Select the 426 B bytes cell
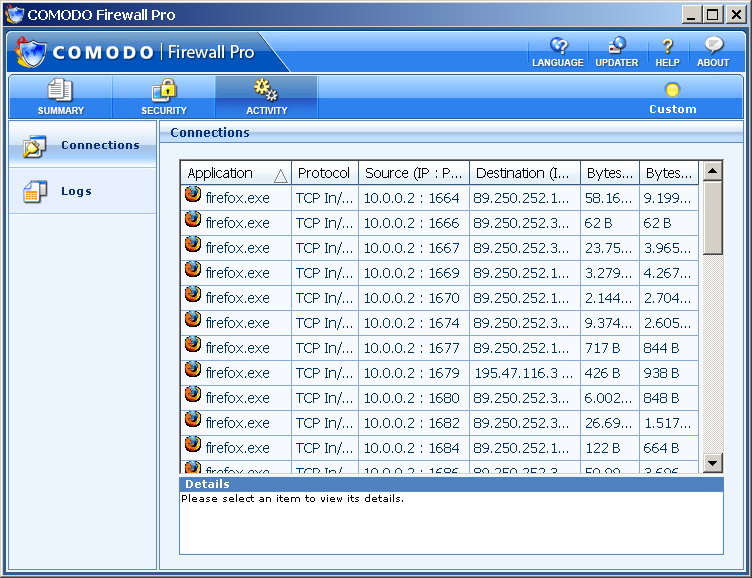Screen dimensions: 752x578 tap(610, 373)
